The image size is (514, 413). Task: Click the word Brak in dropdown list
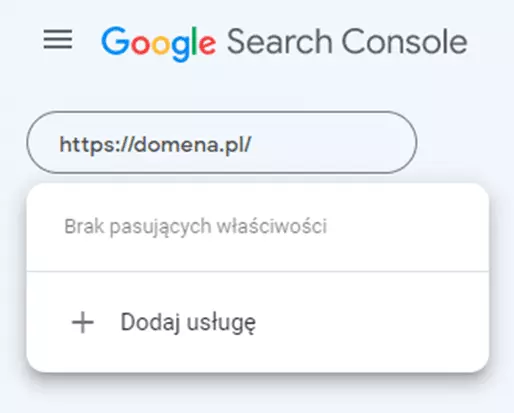(x=84, y=226)
